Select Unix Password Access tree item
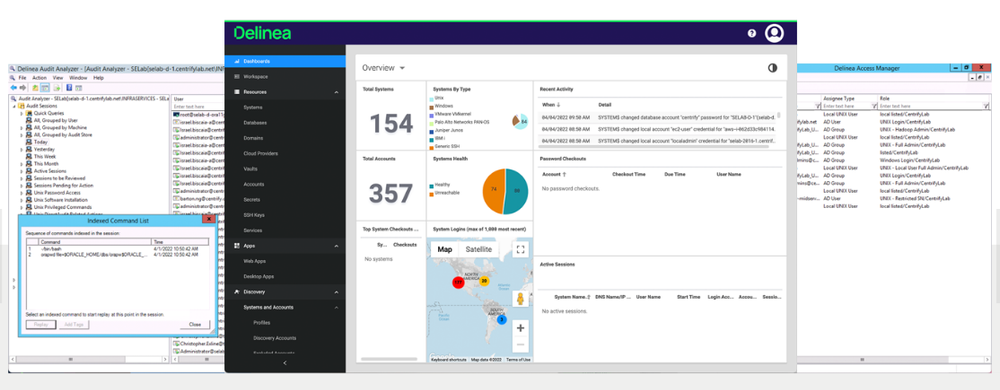The image size is (1000, 390). pos(57,192)
